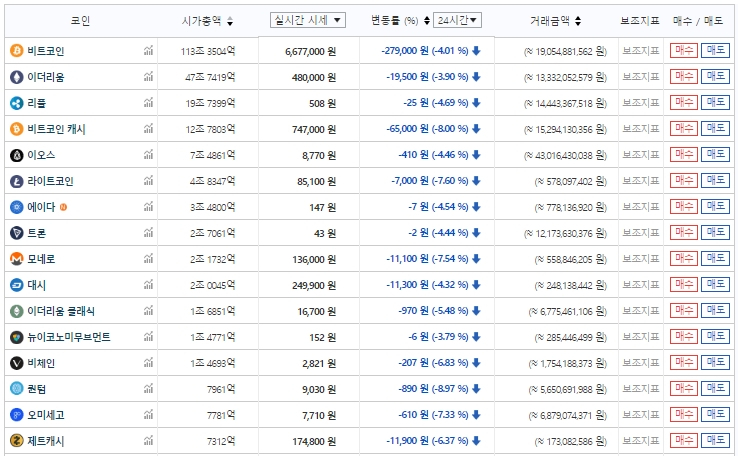This screenshot has width=738, height=456.
Task: Open the chart icon for 대시
Action: (148, 284)
